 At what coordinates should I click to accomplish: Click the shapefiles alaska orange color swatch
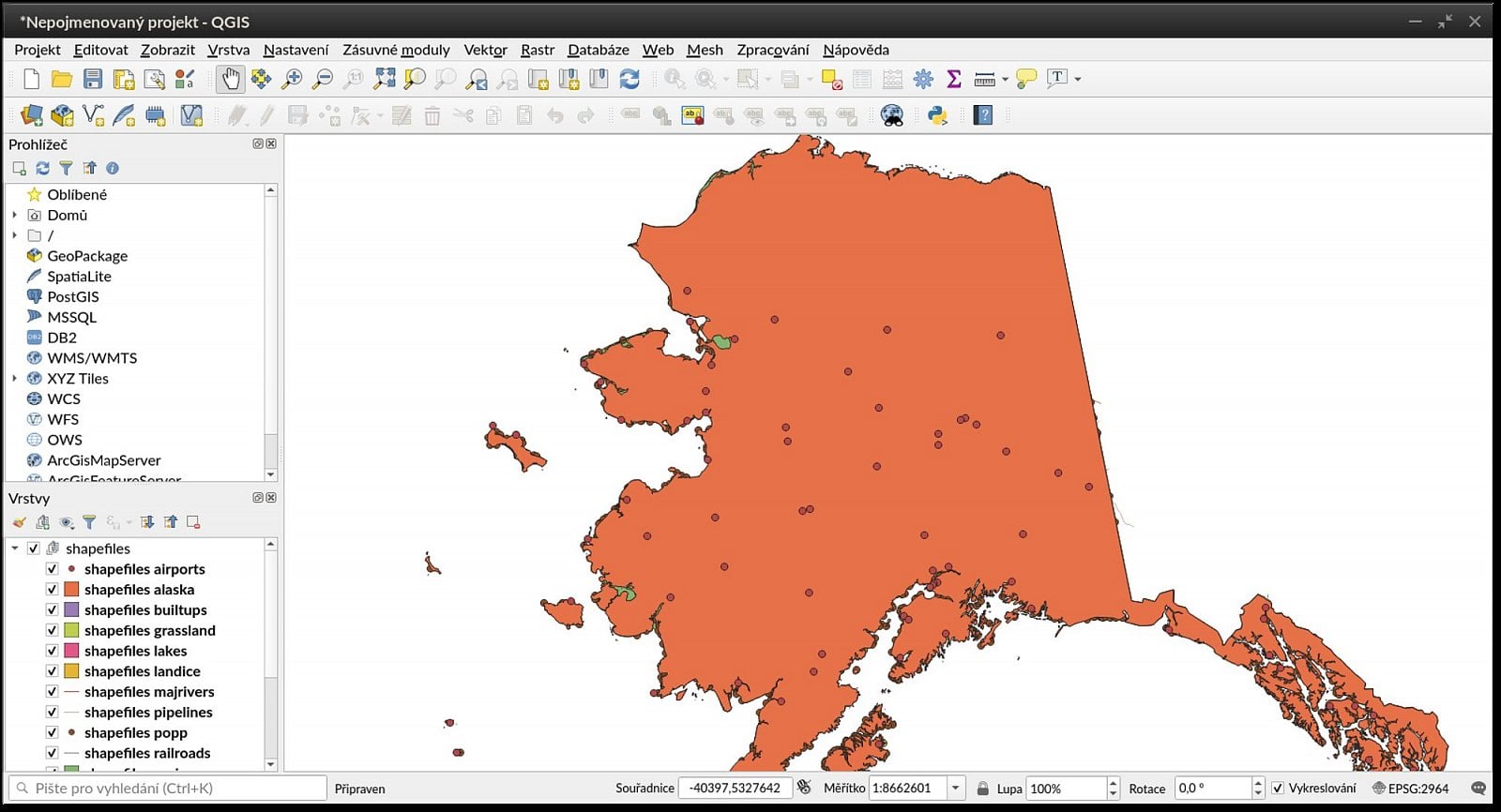[x=71, y=590]
